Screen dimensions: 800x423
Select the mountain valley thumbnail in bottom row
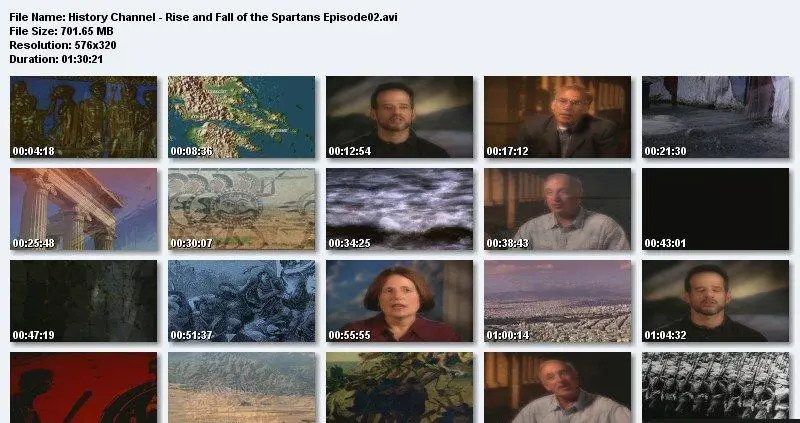coord(242,387)
